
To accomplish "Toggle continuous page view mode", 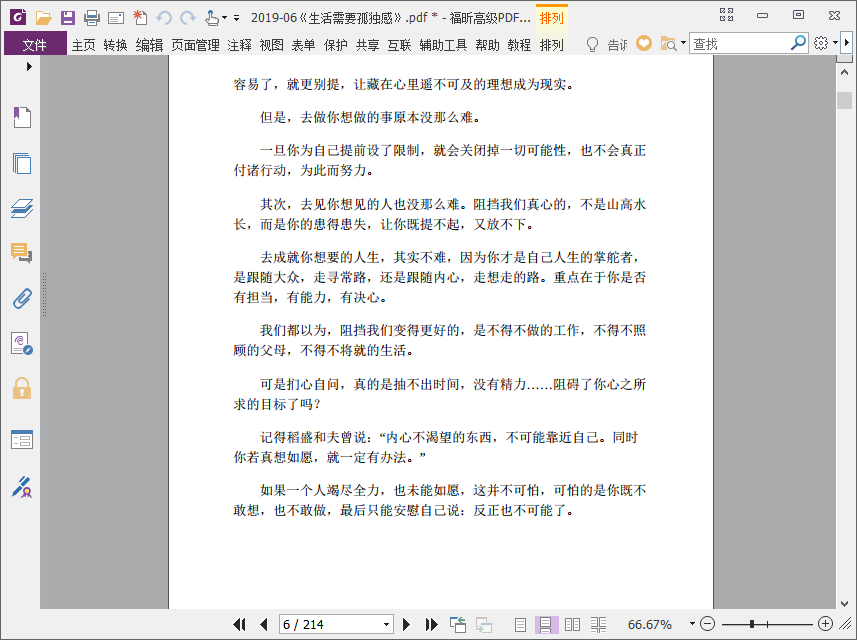I will (x=546, y=624).
